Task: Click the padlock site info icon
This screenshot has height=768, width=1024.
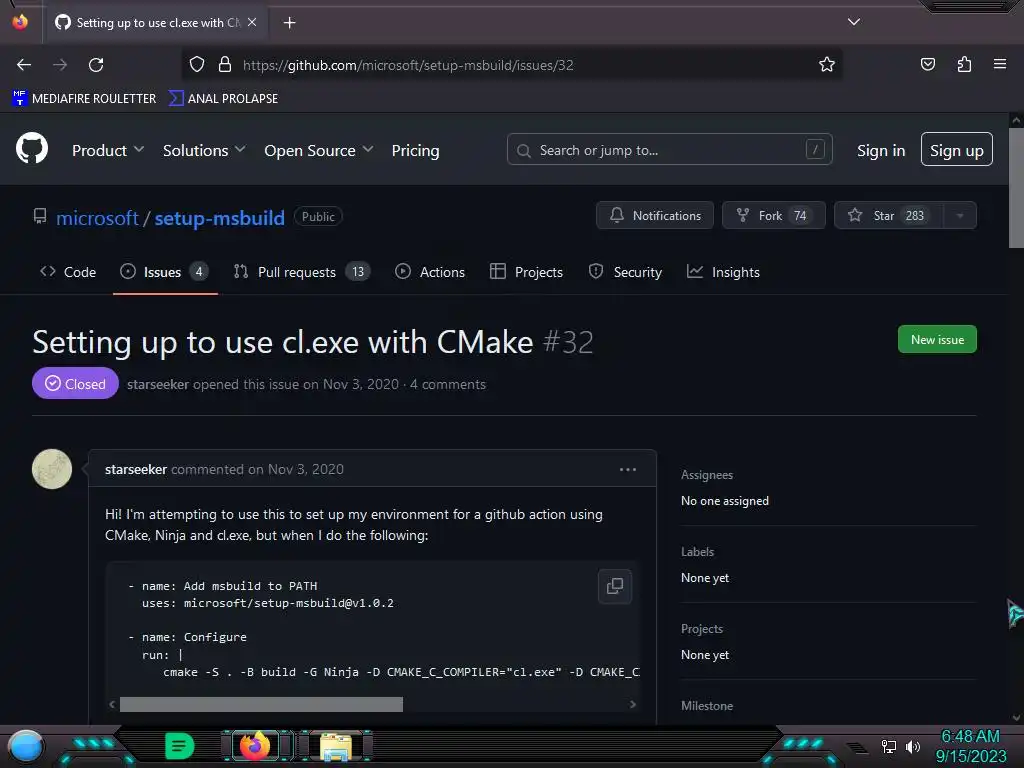Action: click(225, 65)
